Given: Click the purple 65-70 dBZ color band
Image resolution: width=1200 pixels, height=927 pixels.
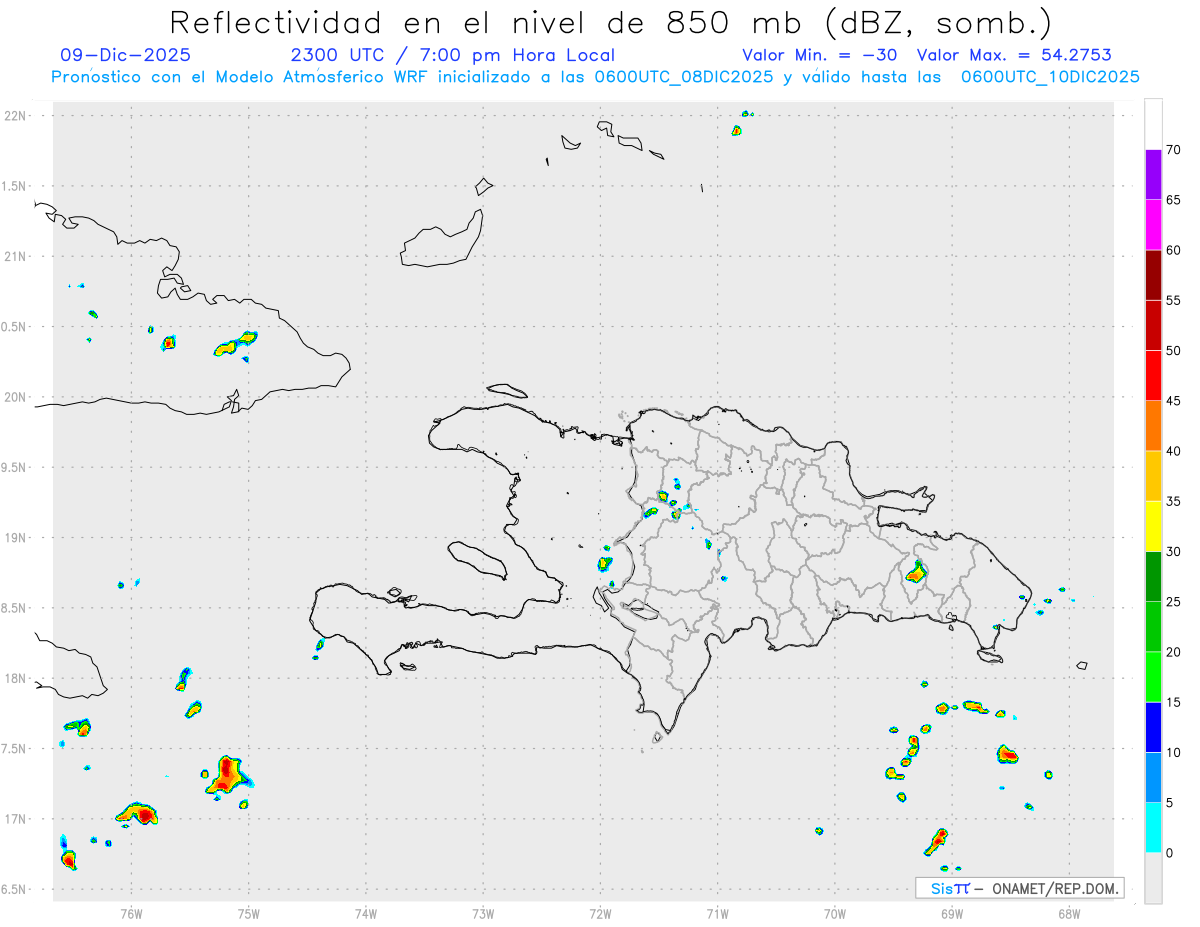Looking at the screenshot, I should tap(1153, 174).
